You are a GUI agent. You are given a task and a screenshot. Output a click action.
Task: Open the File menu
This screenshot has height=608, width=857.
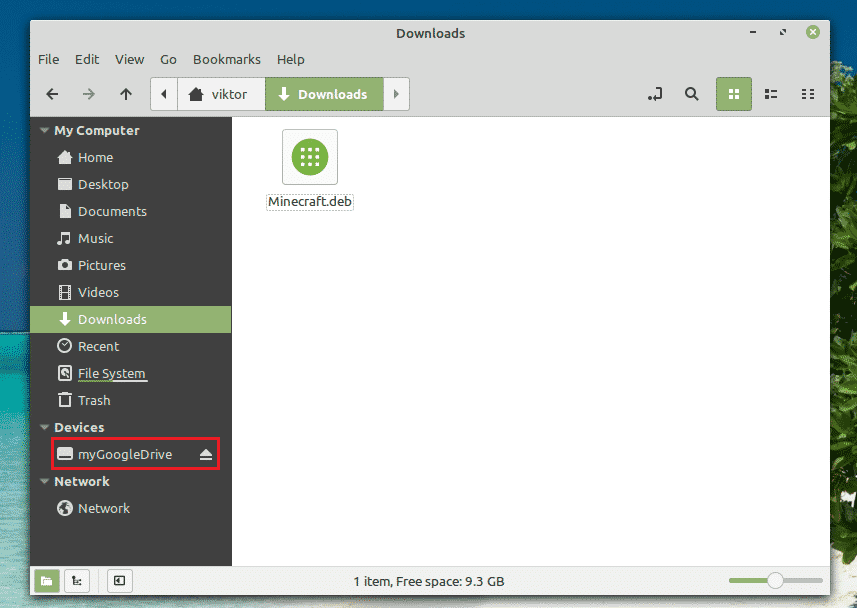(49, 59)
